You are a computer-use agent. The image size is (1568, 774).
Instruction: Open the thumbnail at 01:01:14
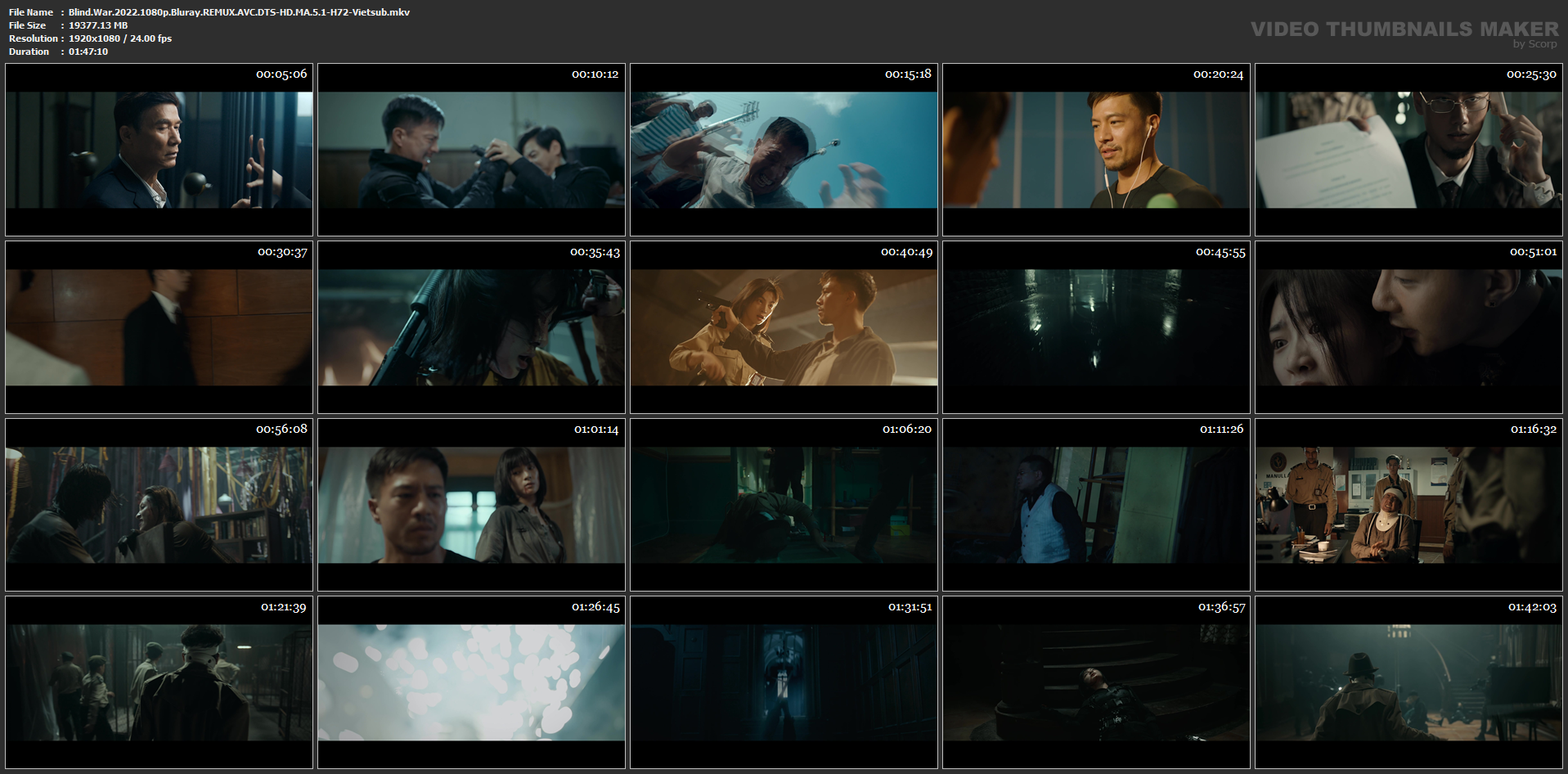click(471, 505)
